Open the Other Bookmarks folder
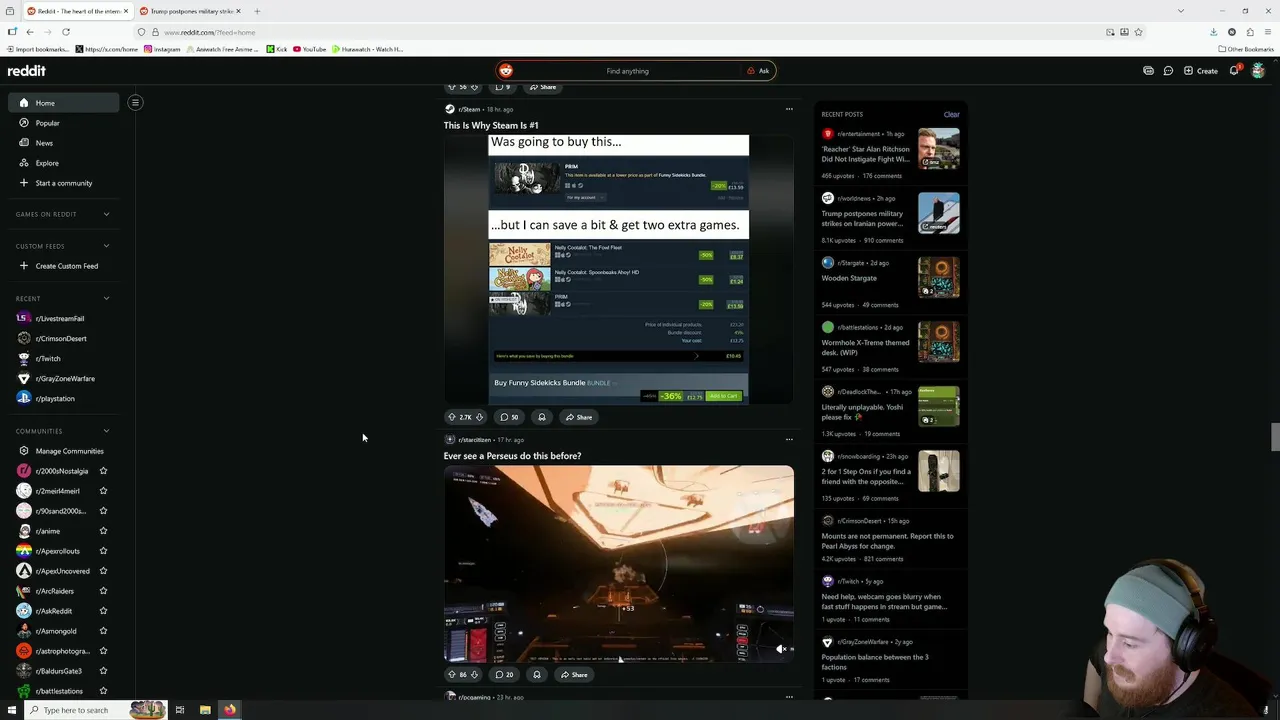 pos(1246,49)
